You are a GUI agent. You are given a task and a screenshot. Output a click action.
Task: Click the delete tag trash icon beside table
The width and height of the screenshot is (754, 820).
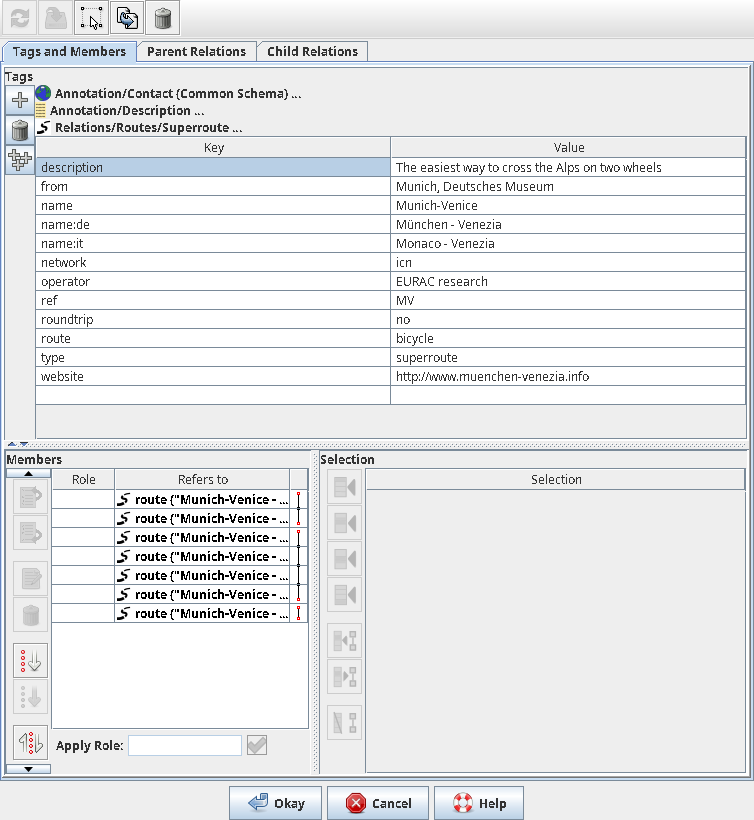[20, 130]
